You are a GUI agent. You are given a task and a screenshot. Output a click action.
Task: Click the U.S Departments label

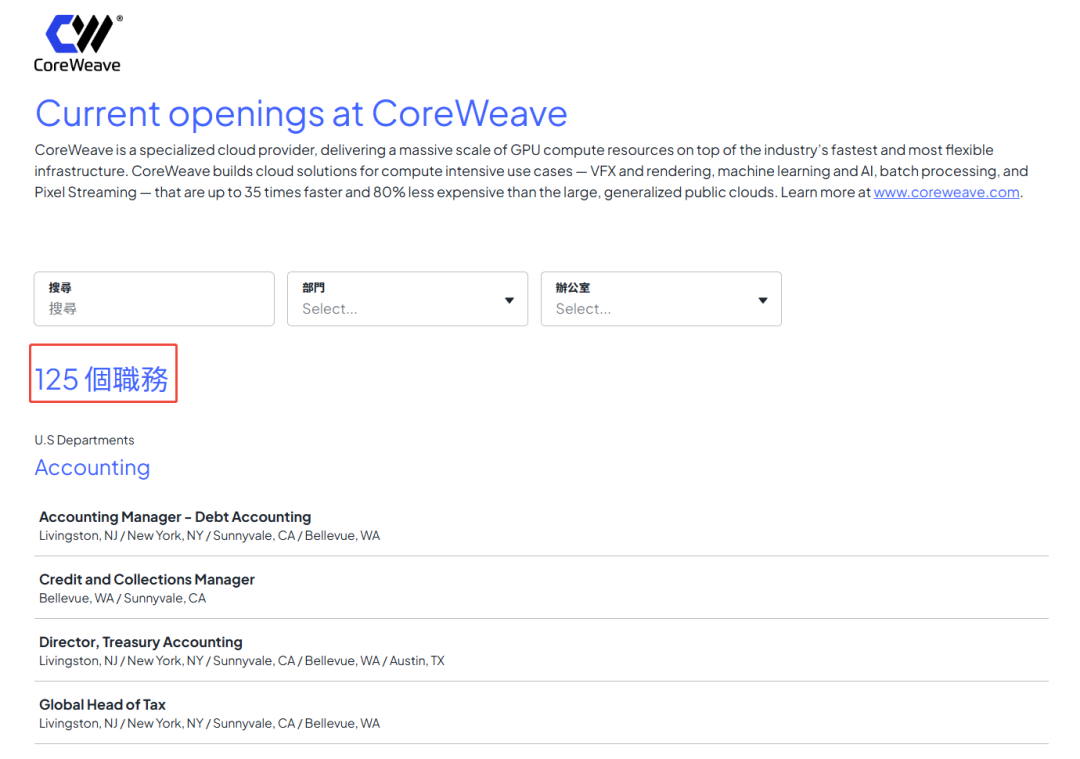[x=85, y=440]
